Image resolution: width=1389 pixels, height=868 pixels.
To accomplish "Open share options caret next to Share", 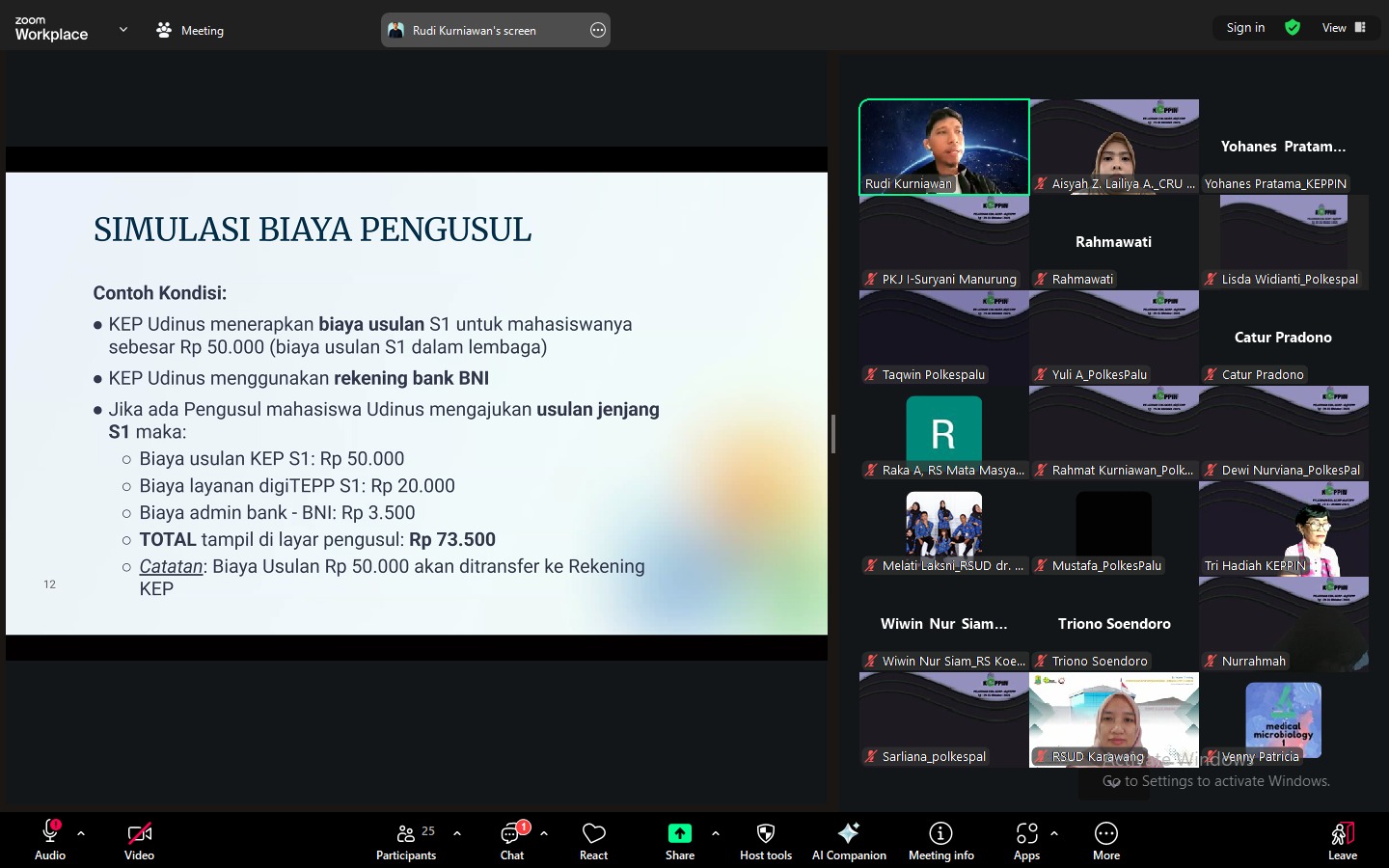I will click(x=715, y=833).
